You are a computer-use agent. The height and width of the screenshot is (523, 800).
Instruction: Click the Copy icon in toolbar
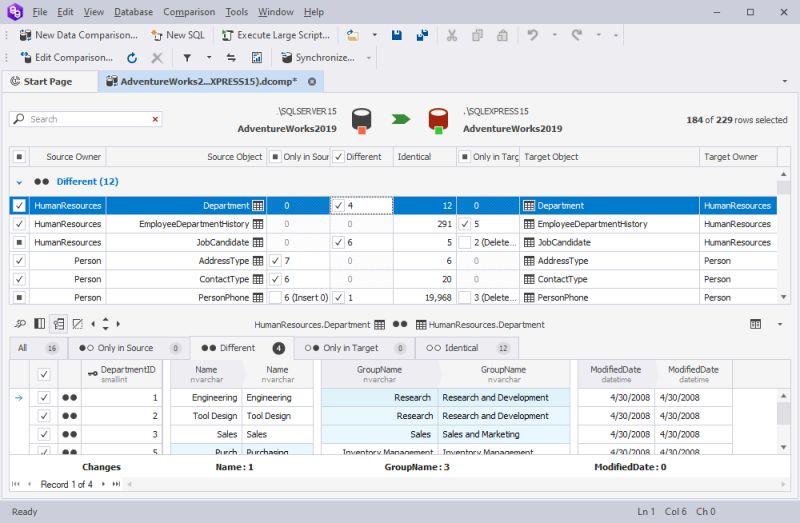click(x=478, y=35)
